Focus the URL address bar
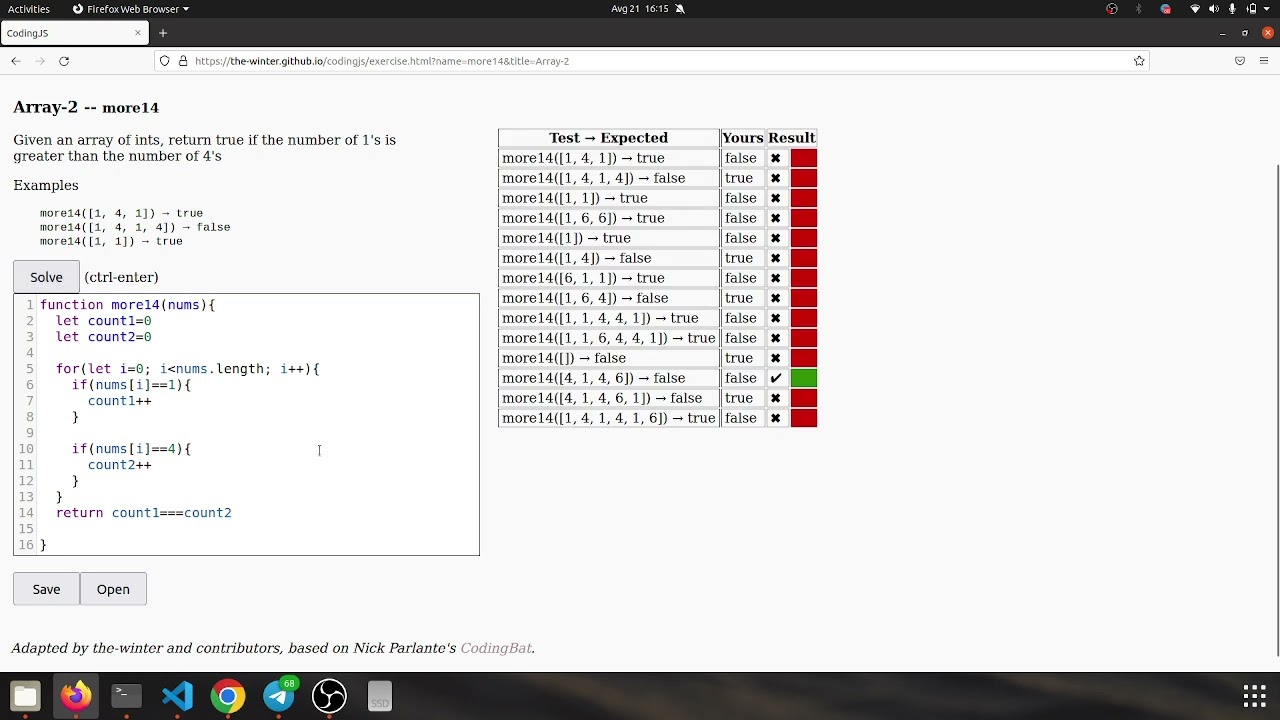This screenshot has height=720, width=1280. 650,61
